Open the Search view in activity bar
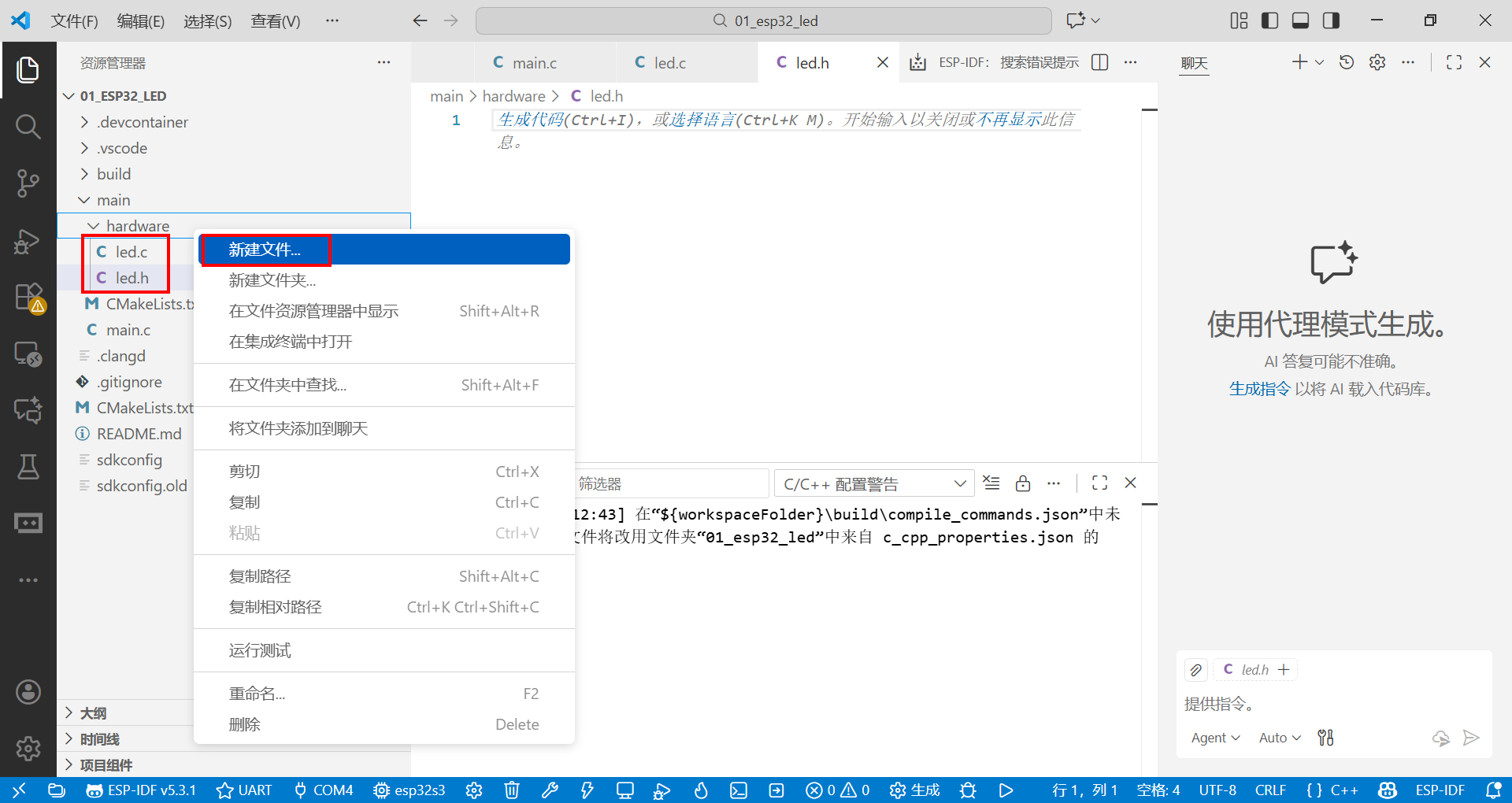Screen dimensions: 1512x803 28,126
